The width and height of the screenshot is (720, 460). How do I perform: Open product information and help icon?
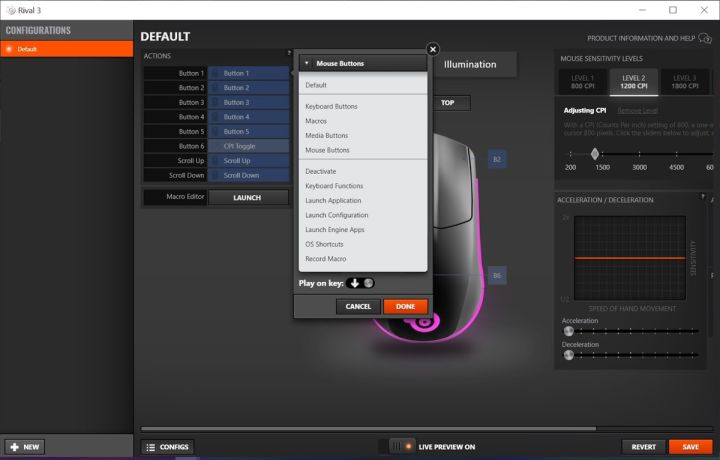(706, 38)
